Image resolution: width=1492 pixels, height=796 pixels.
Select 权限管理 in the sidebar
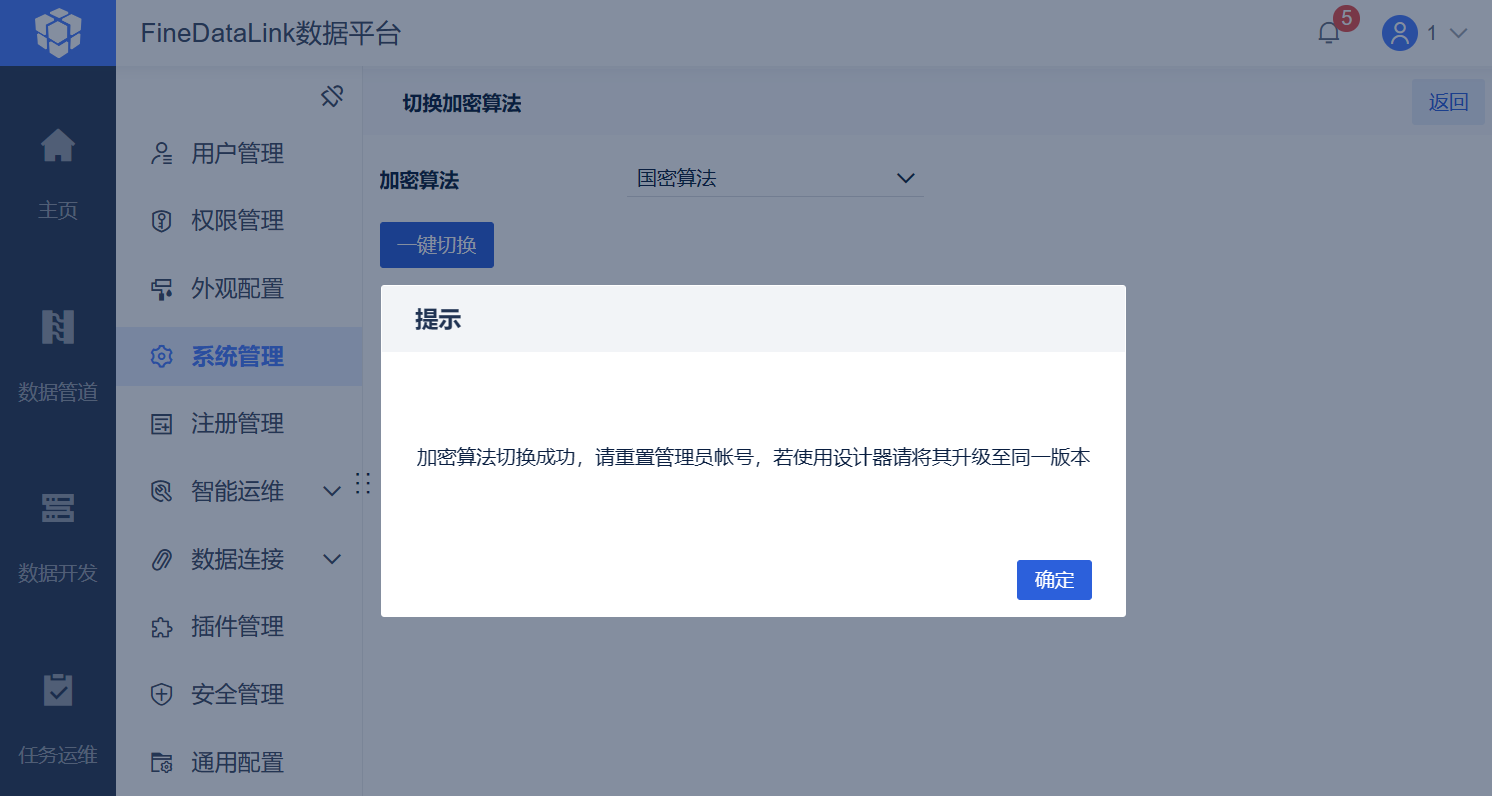(x=239, y=220)
